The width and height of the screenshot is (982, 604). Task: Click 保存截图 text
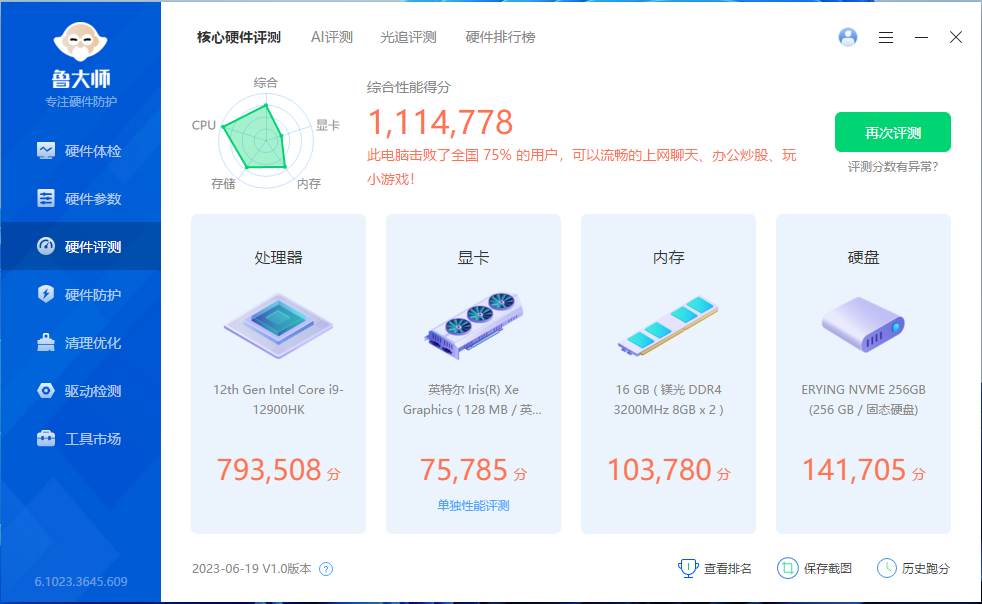(x=827, y=569)
